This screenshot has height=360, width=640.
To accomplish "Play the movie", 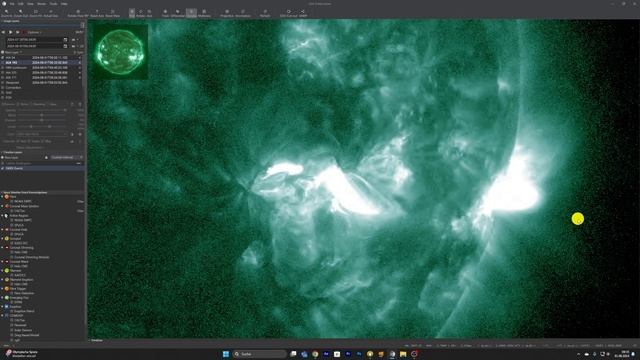I will tap(11, 32).
